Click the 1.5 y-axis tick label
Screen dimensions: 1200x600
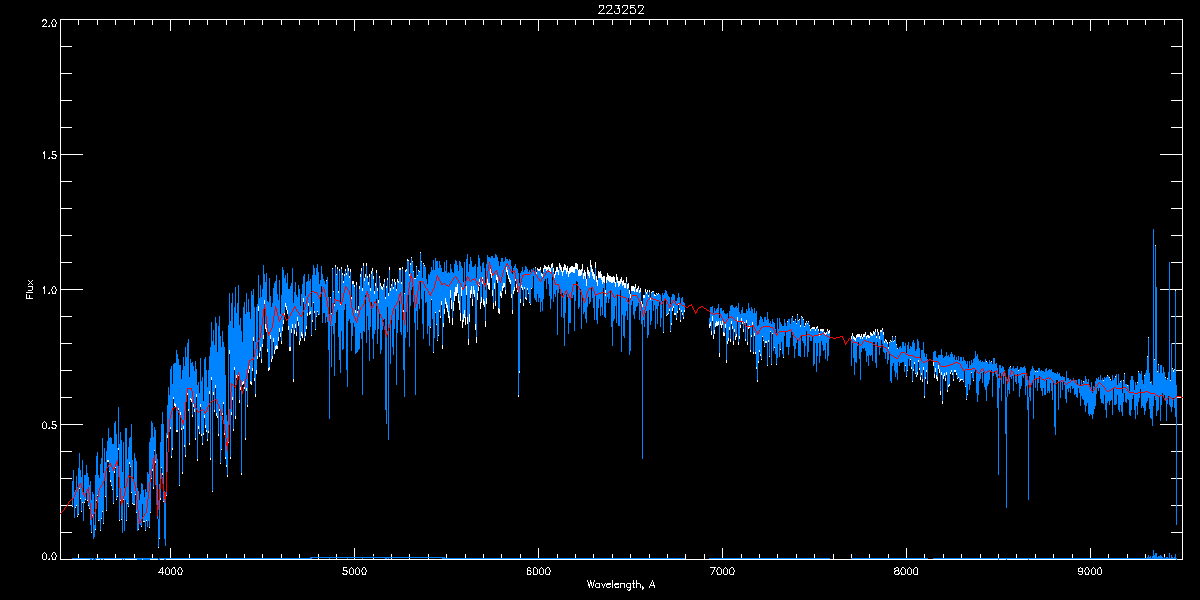46,155
